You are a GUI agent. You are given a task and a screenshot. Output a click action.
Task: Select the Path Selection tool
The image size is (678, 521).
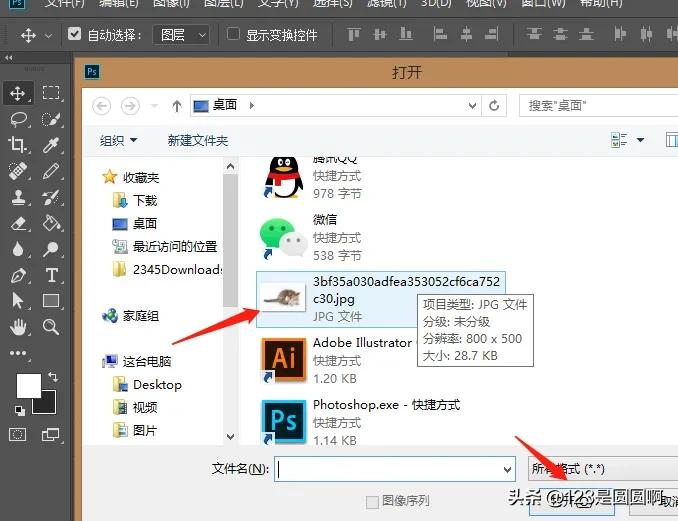[x=18, y=300]
